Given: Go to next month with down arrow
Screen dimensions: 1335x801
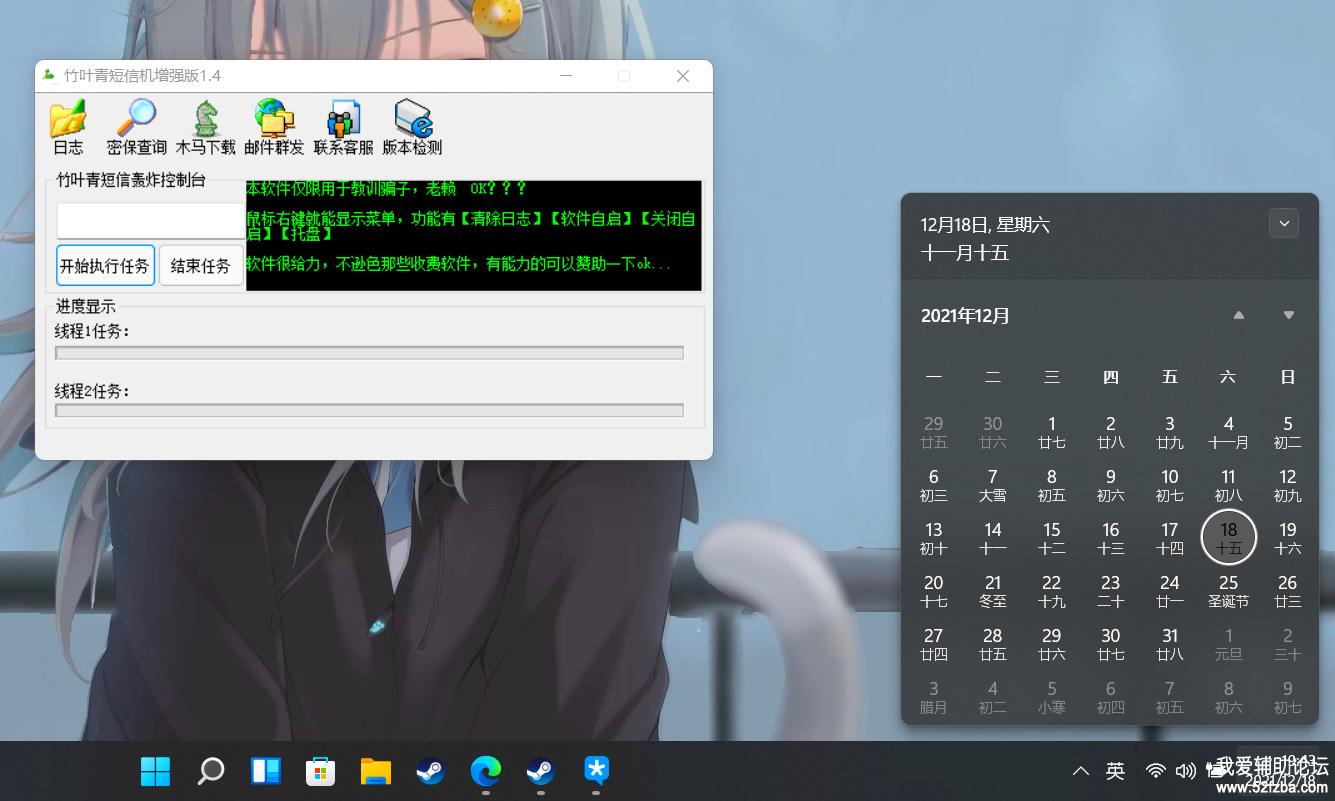Looking at the screenshot, I should pos(1289,316).
